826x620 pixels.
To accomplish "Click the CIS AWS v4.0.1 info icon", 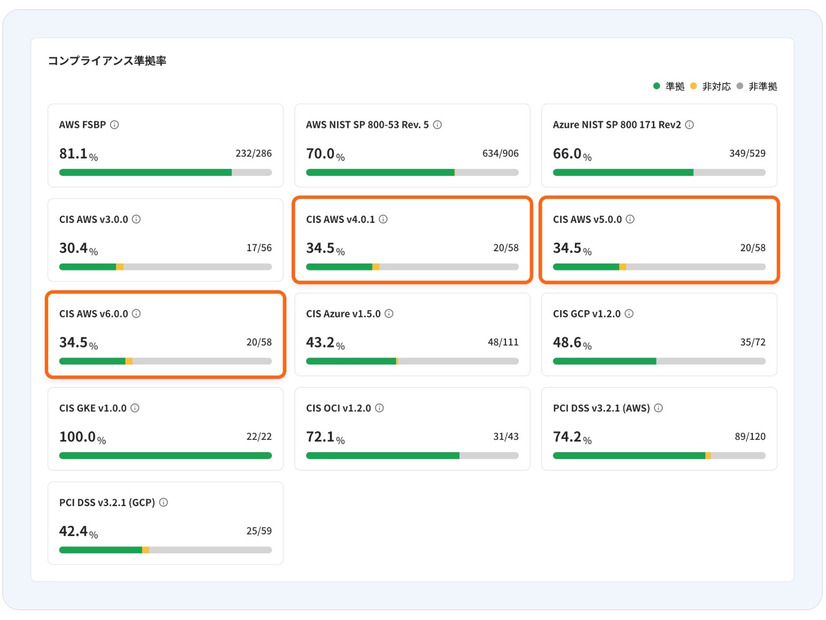I will point(383,219).
